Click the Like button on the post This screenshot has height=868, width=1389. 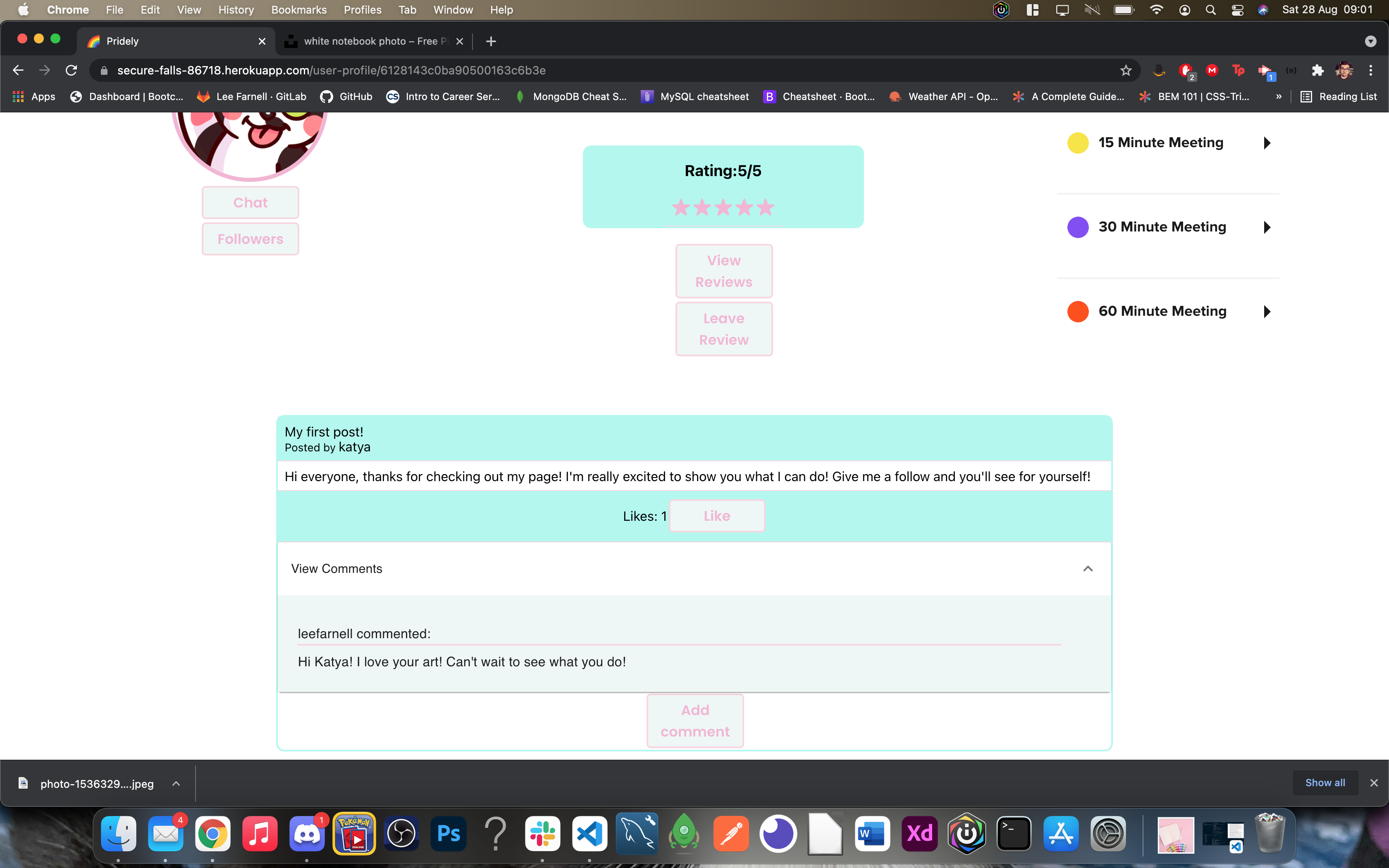716,515
